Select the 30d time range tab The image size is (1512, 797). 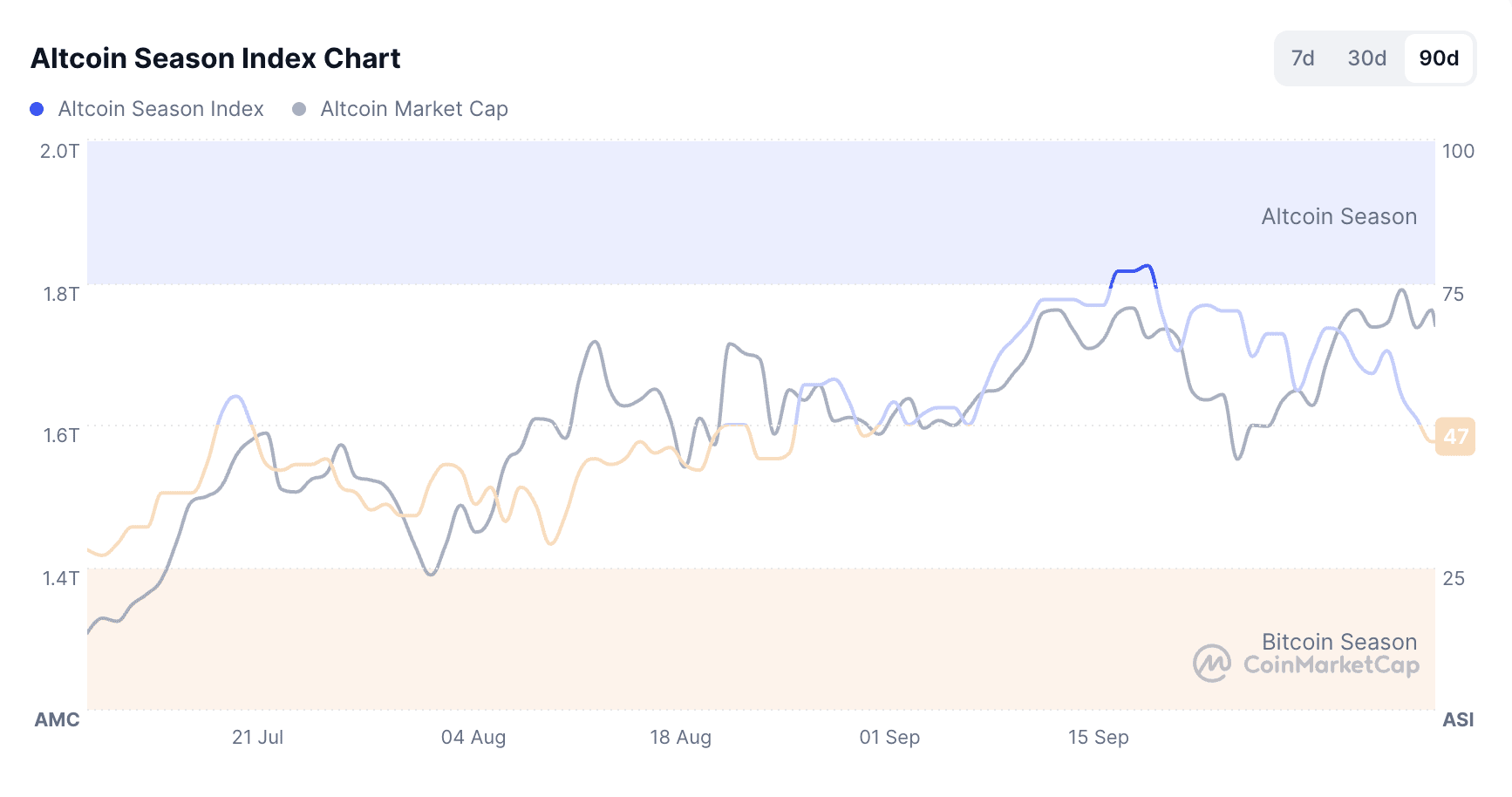[x=1366, y=58]
